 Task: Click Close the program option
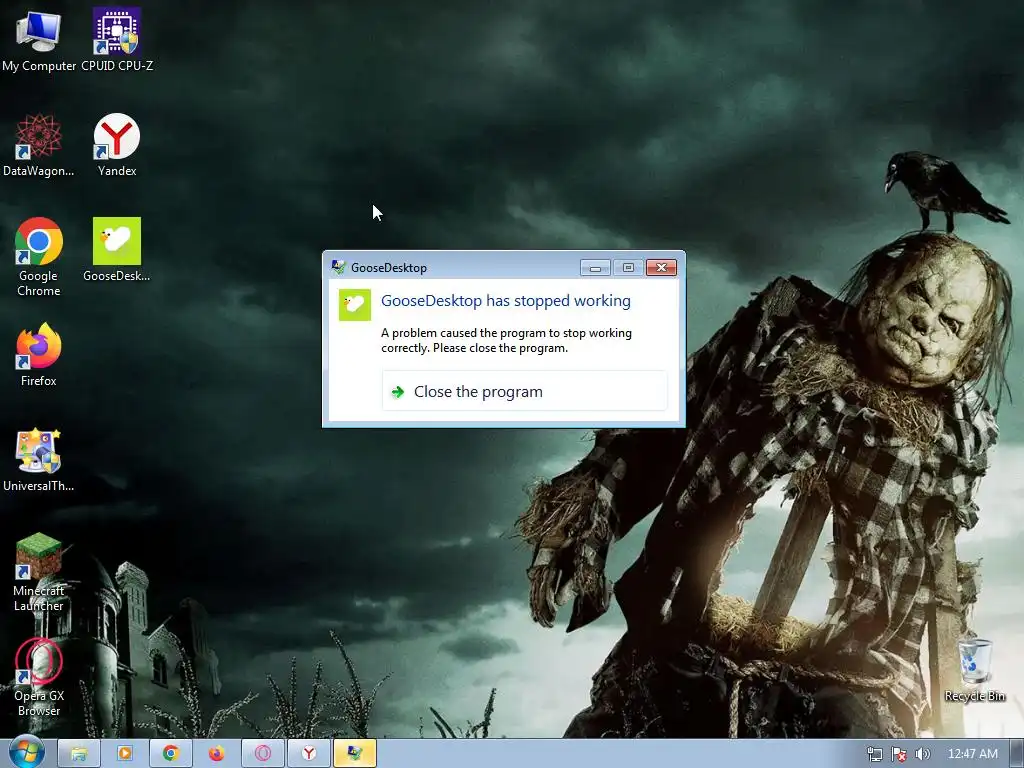[524, 391]
